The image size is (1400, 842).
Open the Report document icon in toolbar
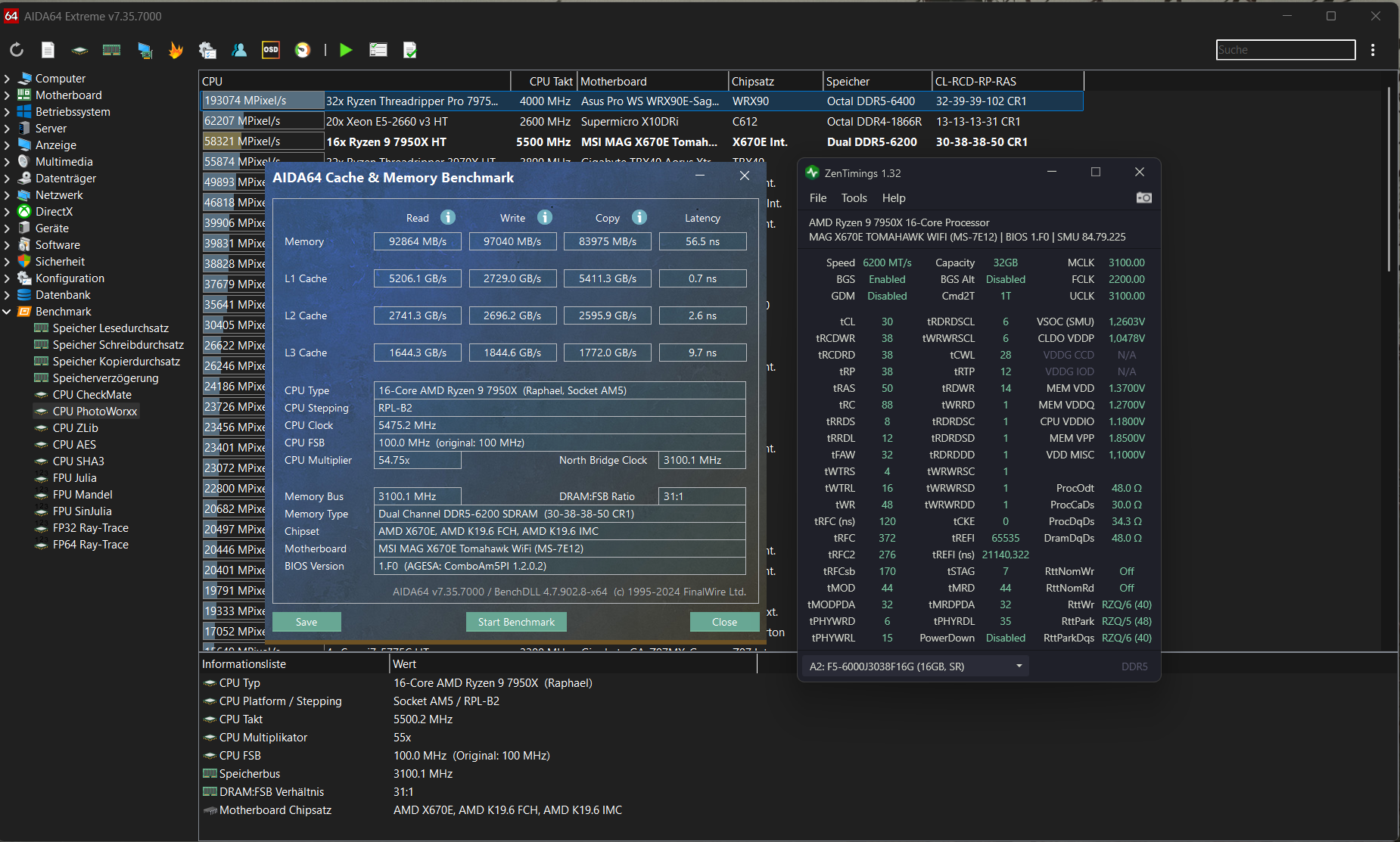(48, 50)
